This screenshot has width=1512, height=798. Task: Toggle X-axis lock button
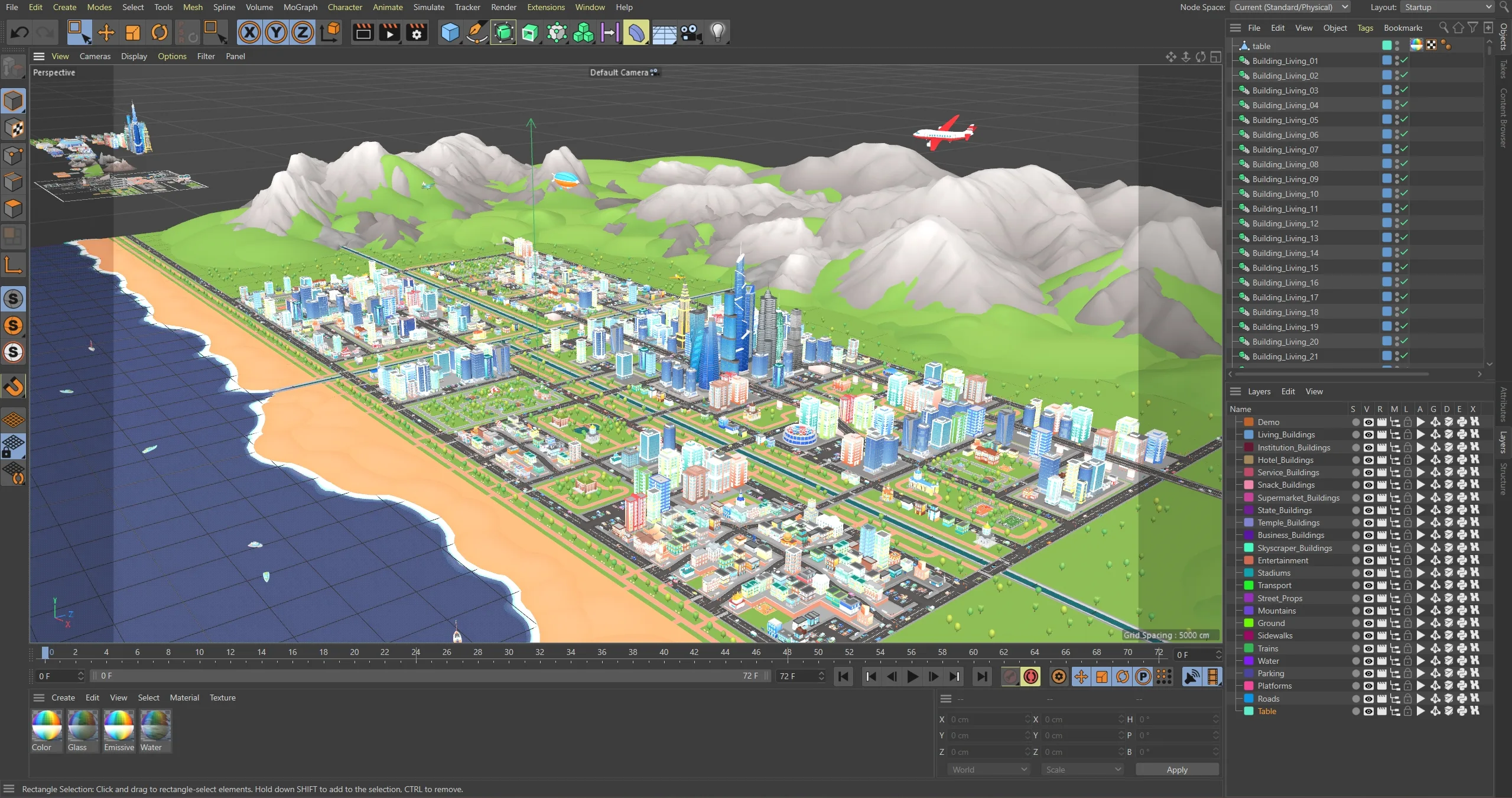249,33
